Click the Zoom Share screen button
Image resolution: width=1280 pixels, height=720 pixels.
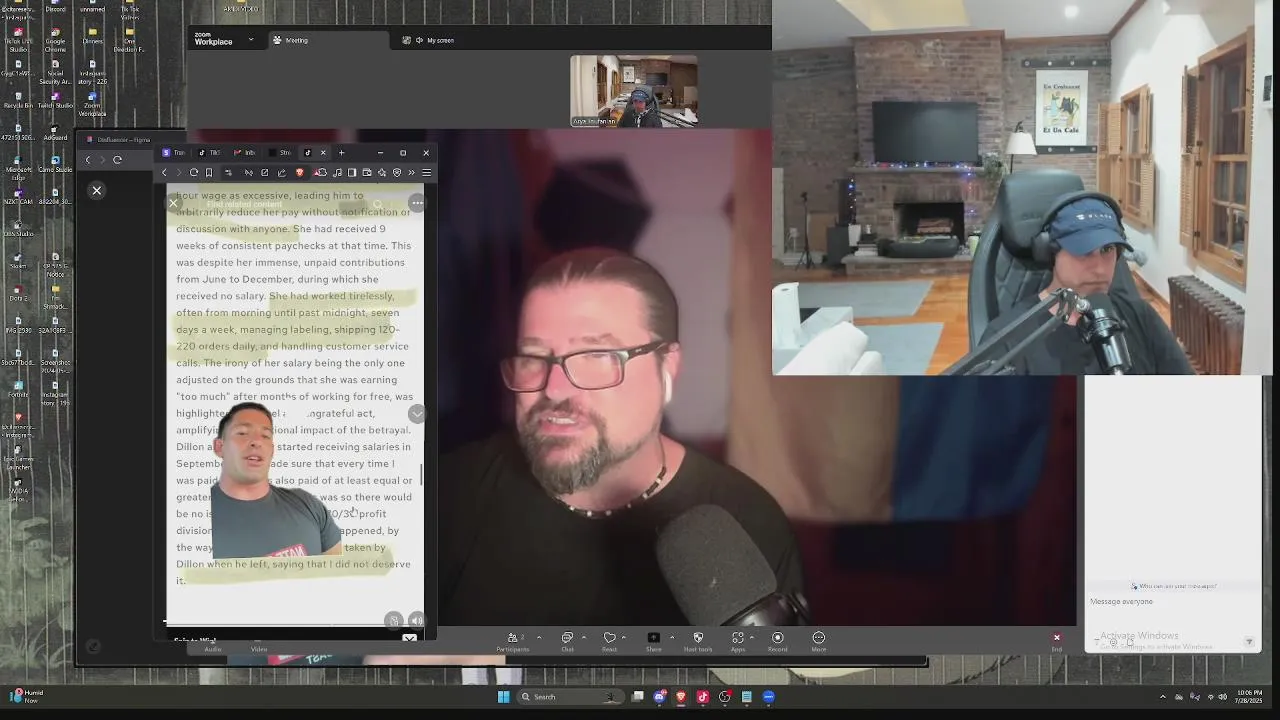pos(653,641)
